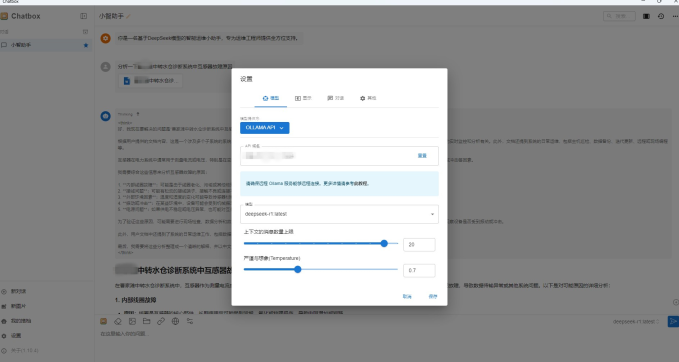679x362 pixels.
Task: Adjust the context message limit slider handle
Action: [x=384, y=243]
